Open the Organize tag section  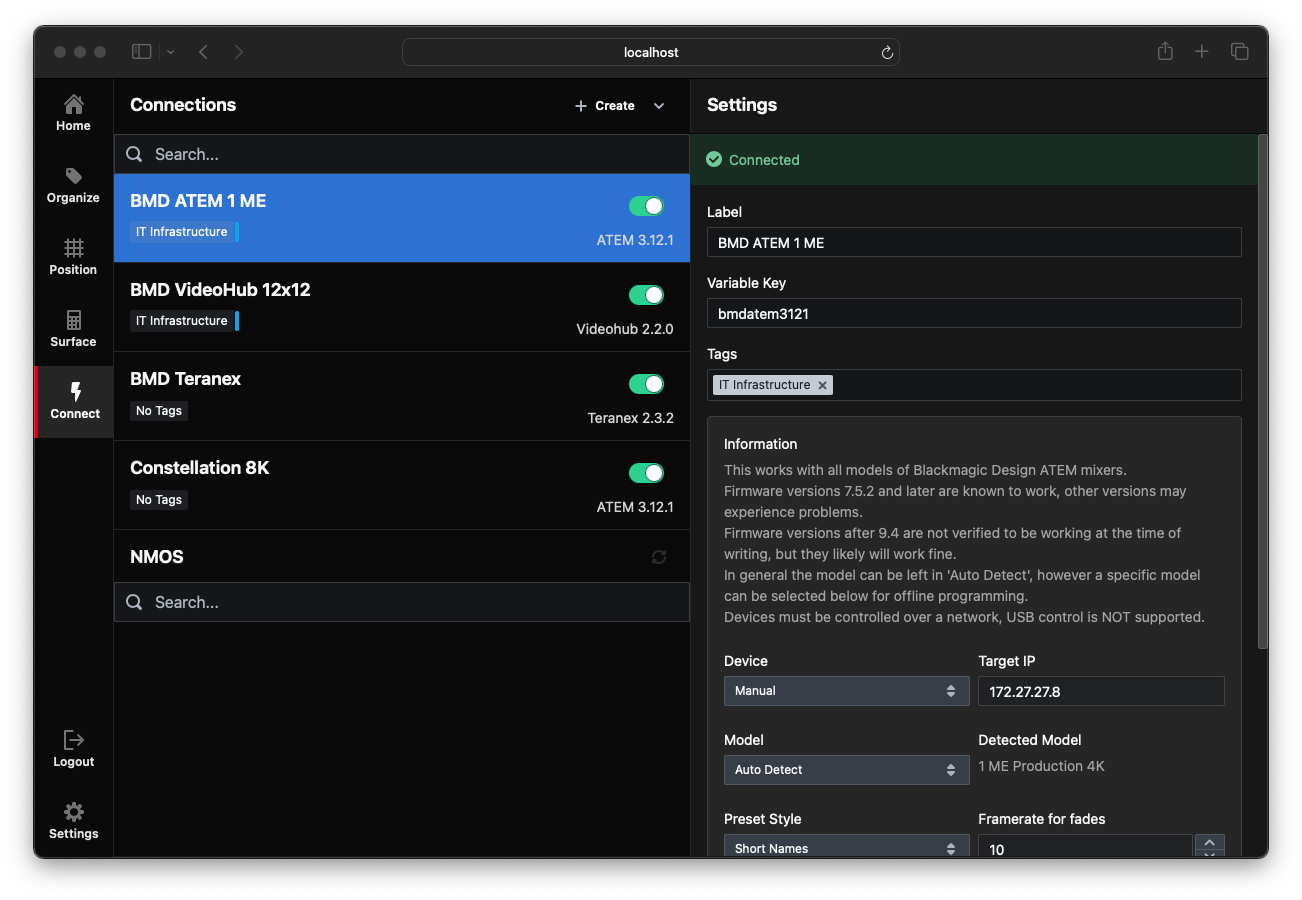[73, 185]
